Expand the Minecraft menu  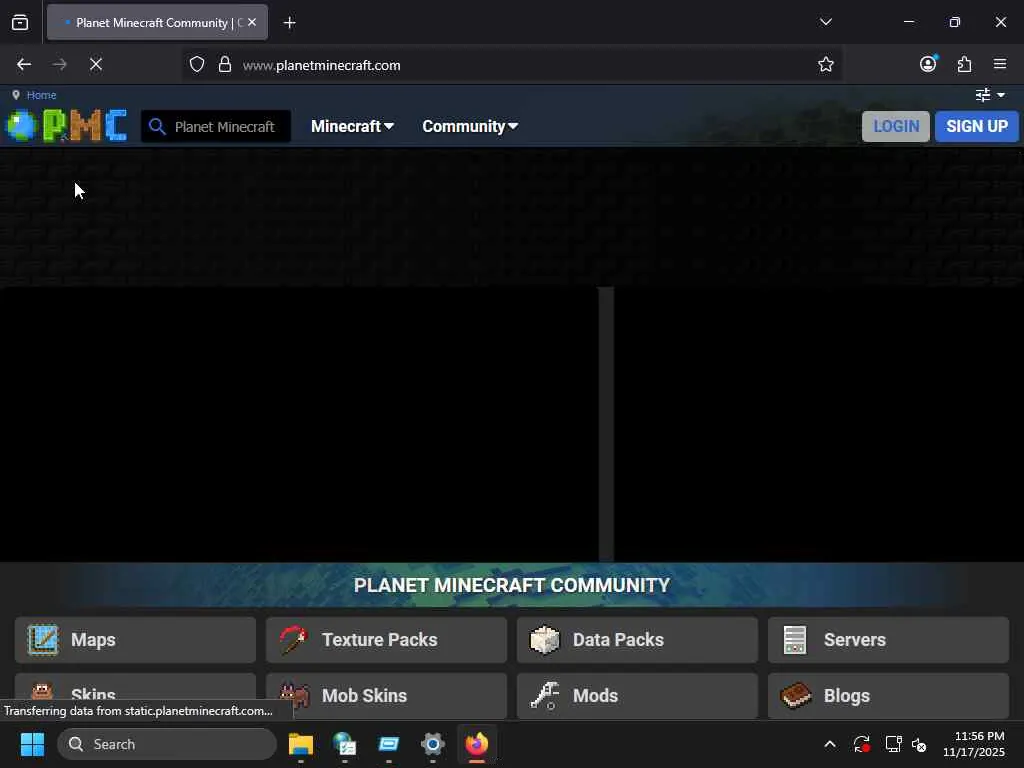point(352,126)
